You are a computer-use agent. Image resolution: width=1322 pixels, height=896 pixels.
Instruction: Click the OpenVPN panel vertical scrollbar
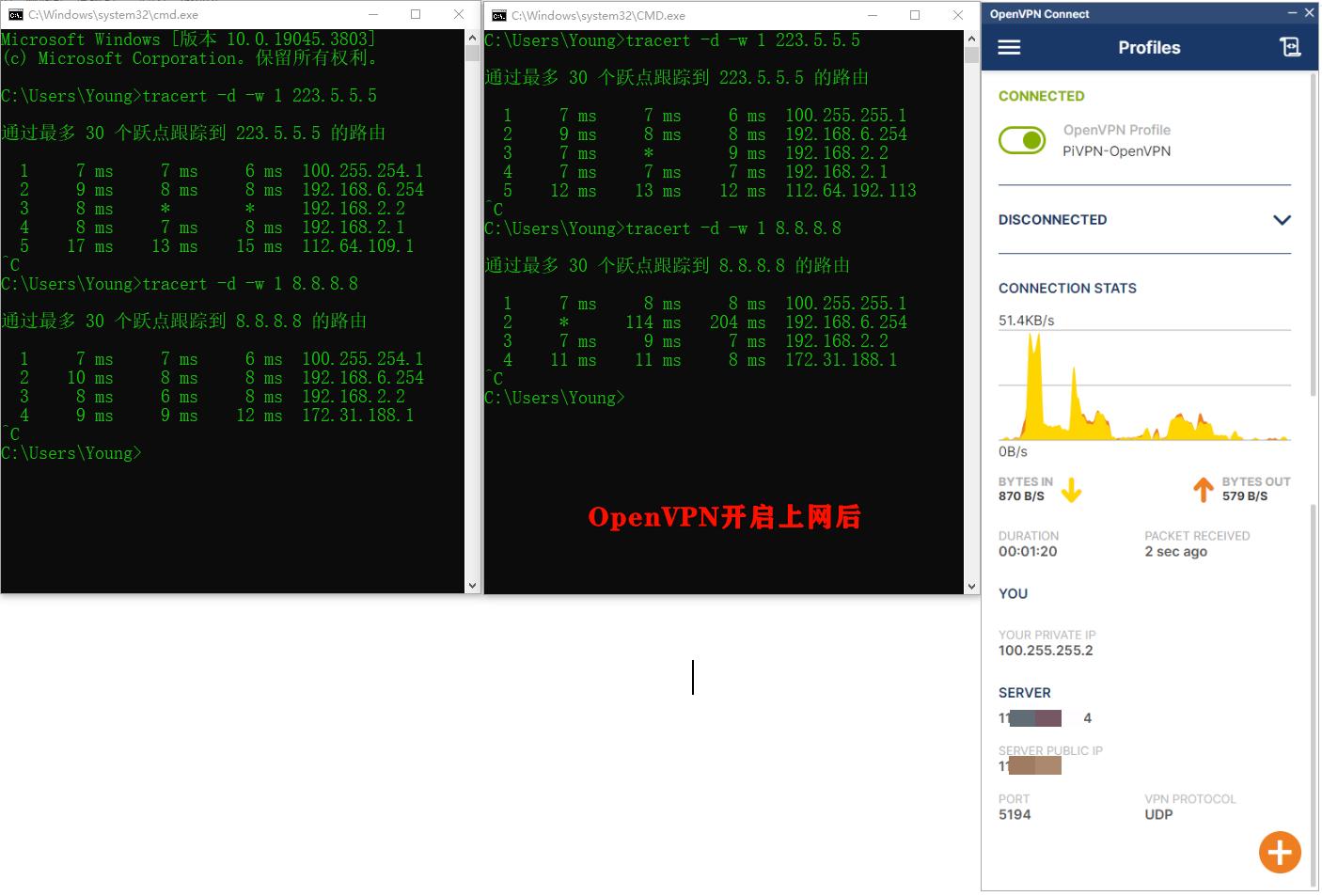(x=1314, y=235)
